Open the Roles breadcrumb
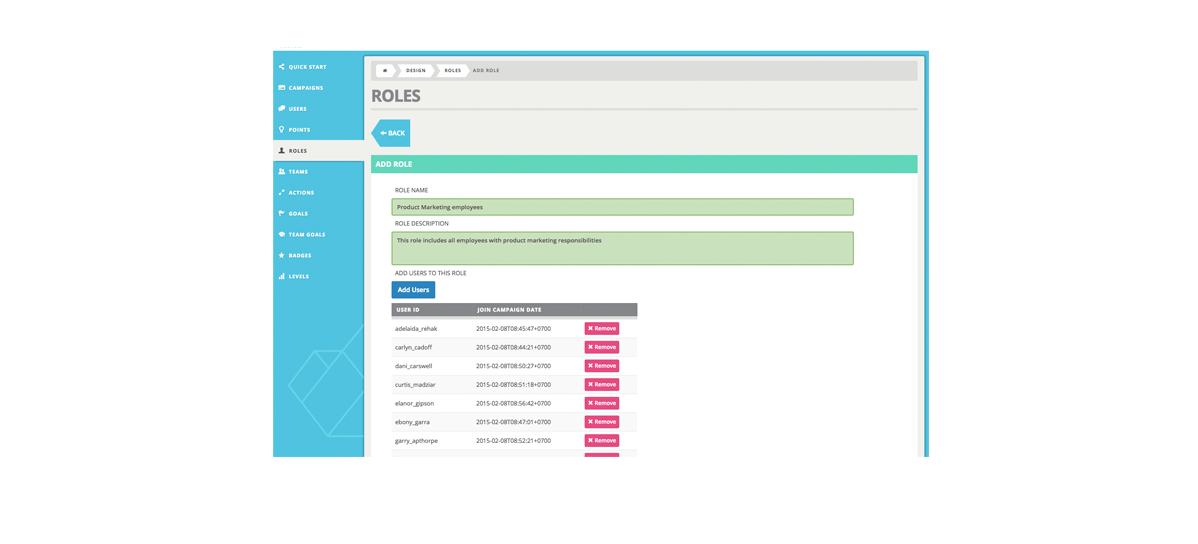The height and width of the screenshot is (544, 1198). (453, 70)
